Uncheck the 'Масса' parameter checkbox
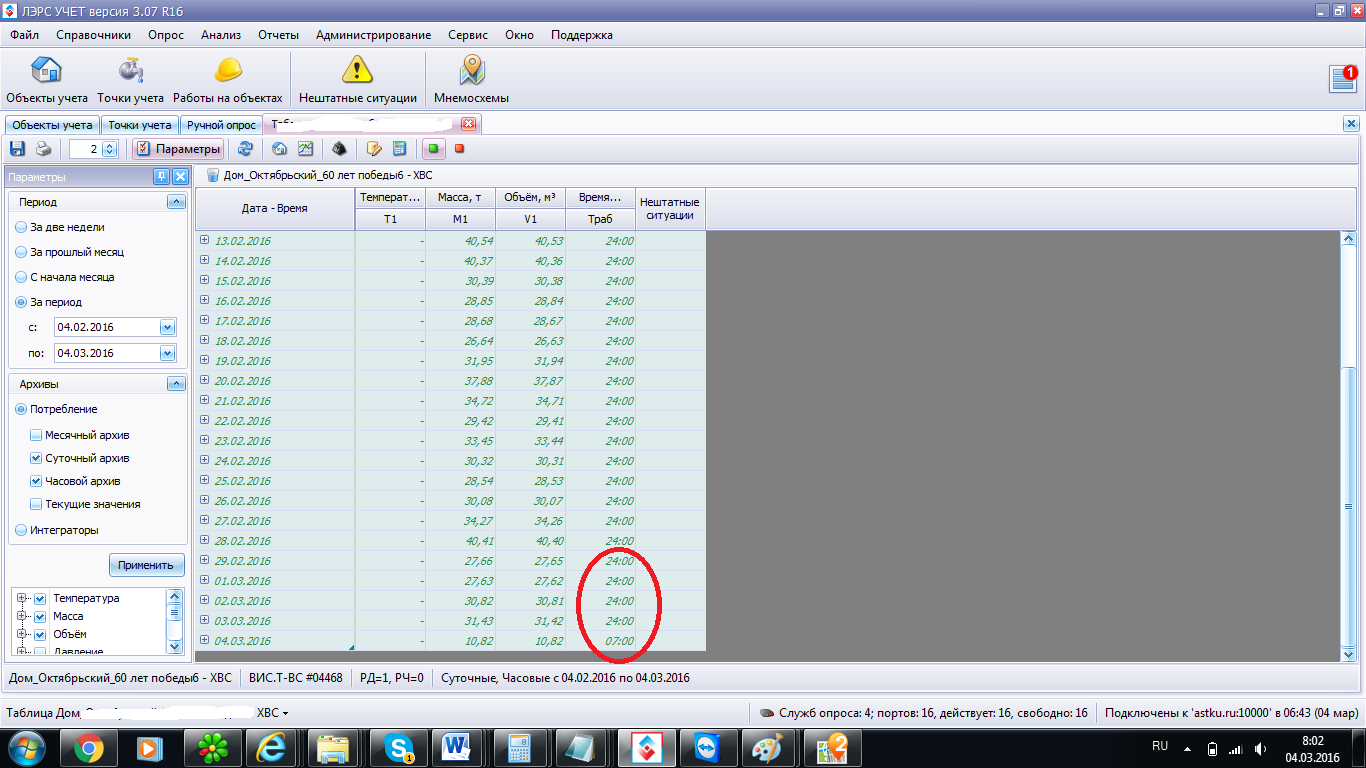This screenshot has width=1366, height=768. [x=40, y=616]
